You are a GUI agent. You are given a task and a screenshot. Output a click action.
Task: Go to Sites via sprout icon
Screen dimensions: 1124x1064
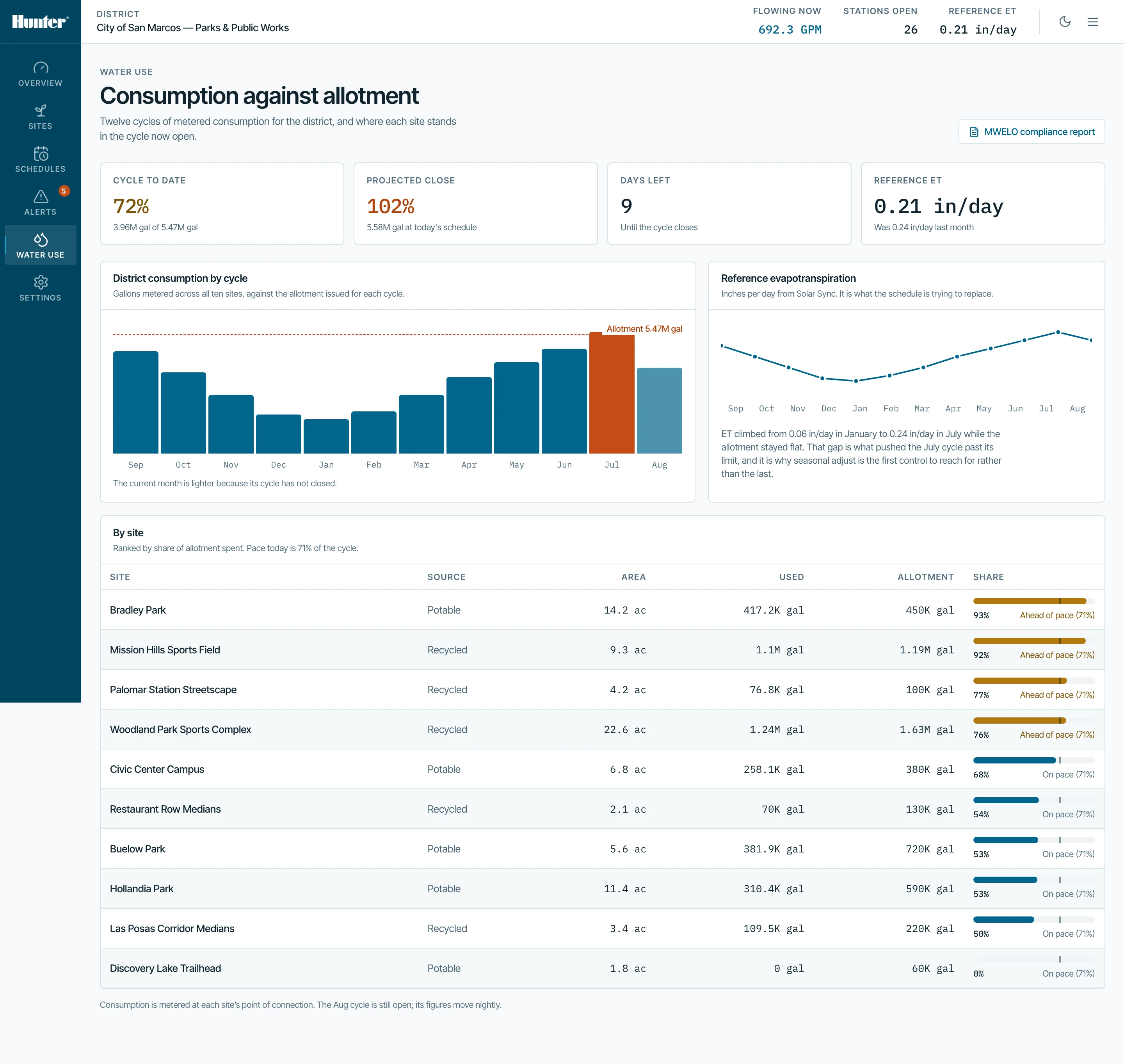click(40, 110)
